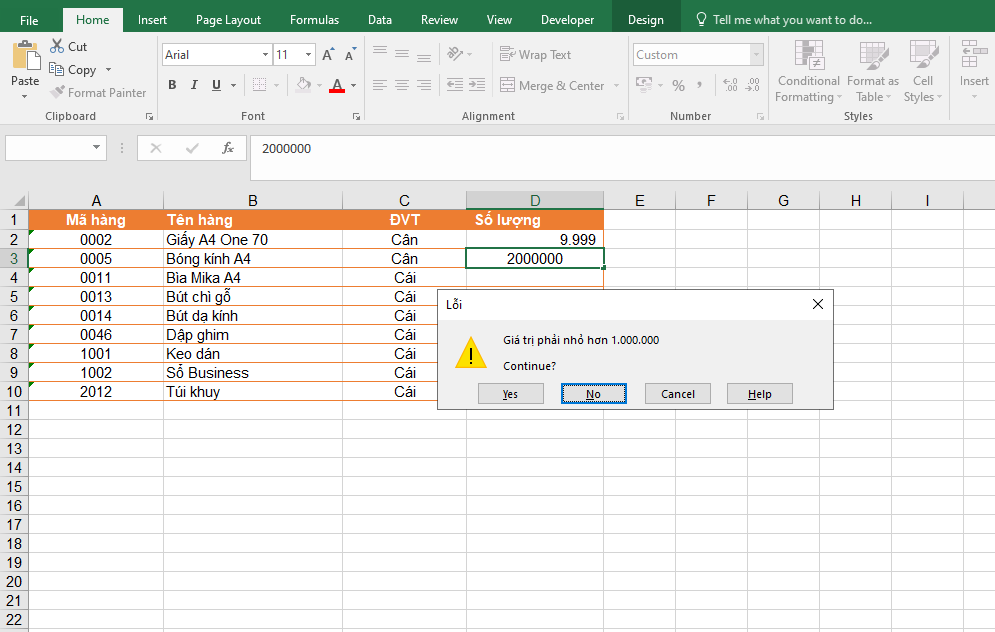
Task: Toggle Wrap Text option
Action: 535,55
